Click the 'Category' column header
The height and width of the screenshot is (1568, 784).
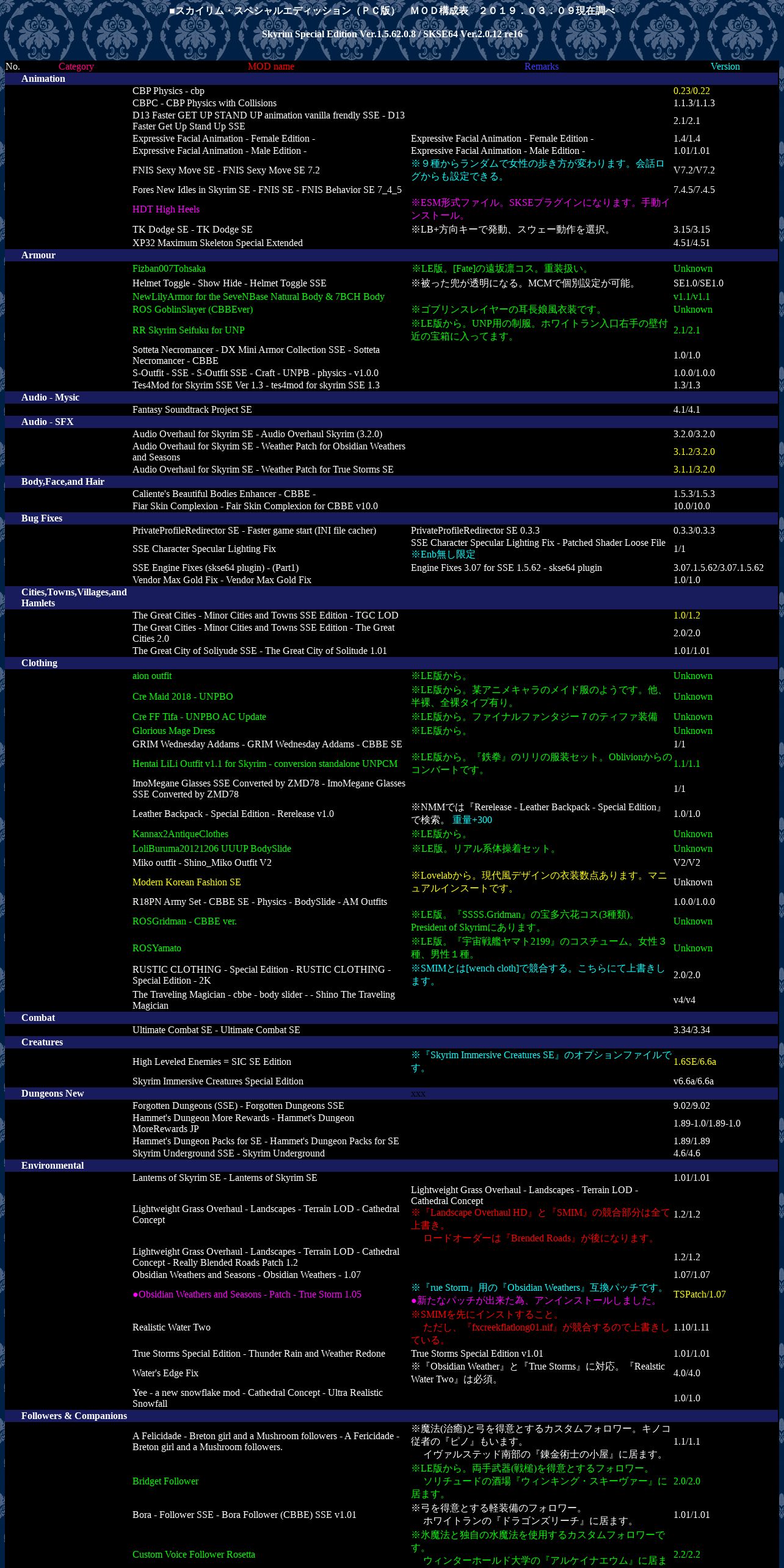(x=76, y=67)
